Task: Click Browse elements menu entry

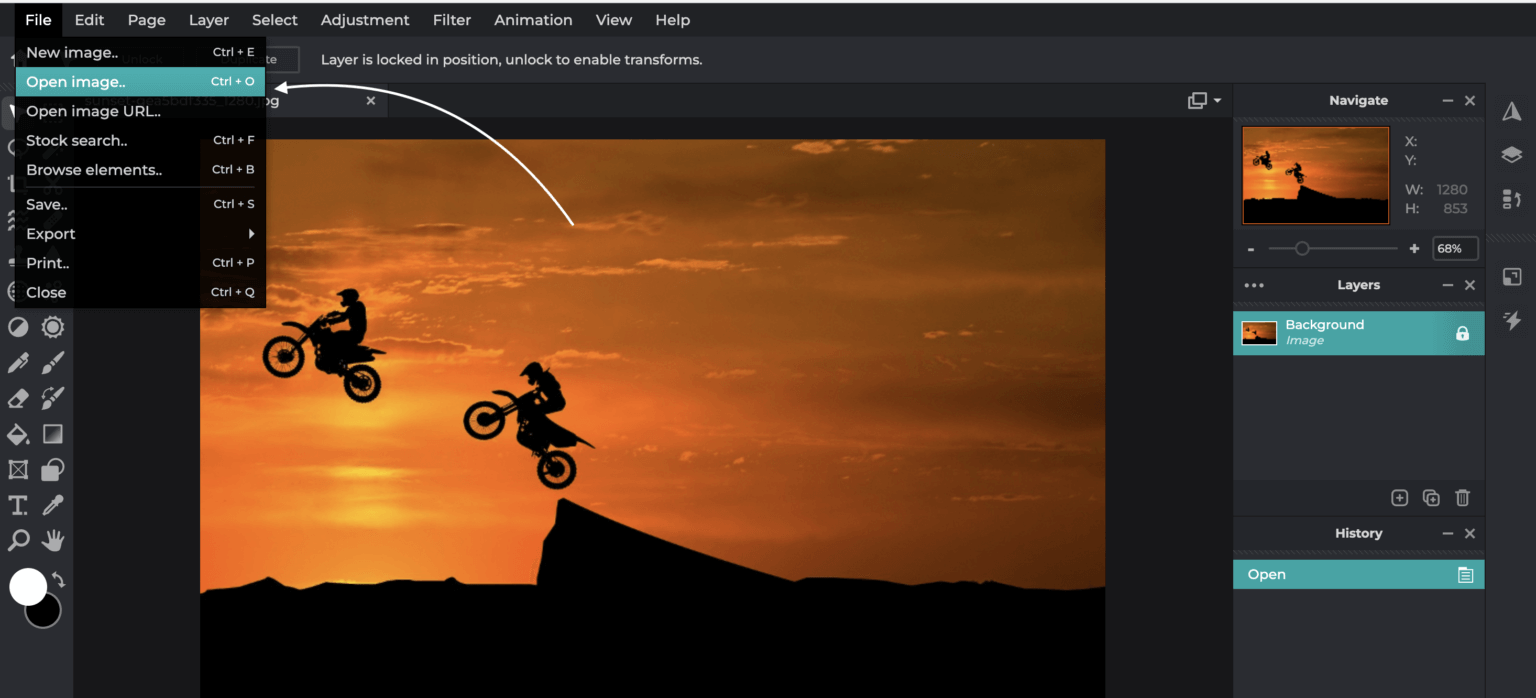Action: point(93,169)
